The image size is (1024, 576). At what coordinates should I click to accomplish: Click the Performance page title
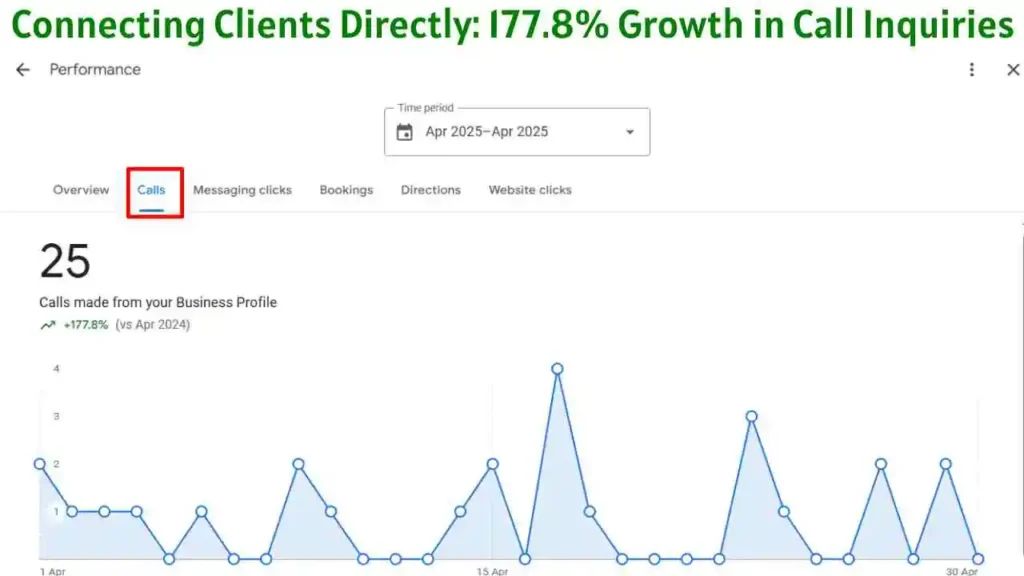coord(95,70)
